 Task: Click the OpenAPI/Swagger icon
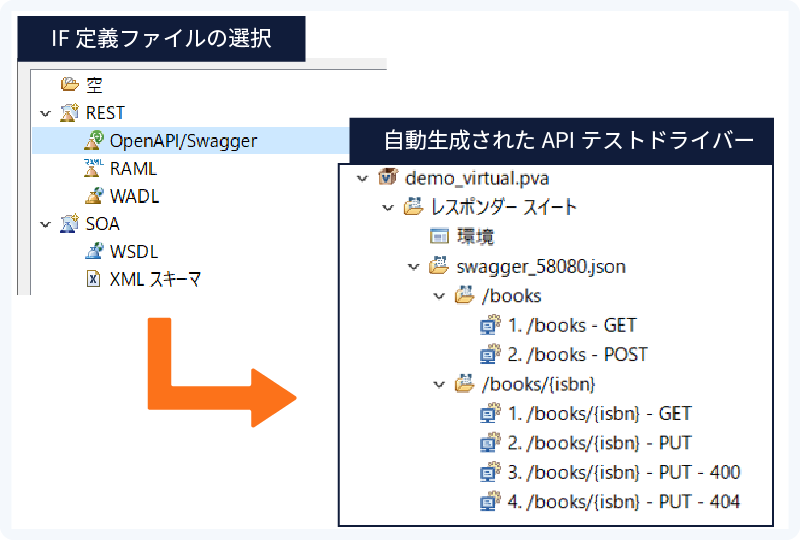tap(94, 140)
